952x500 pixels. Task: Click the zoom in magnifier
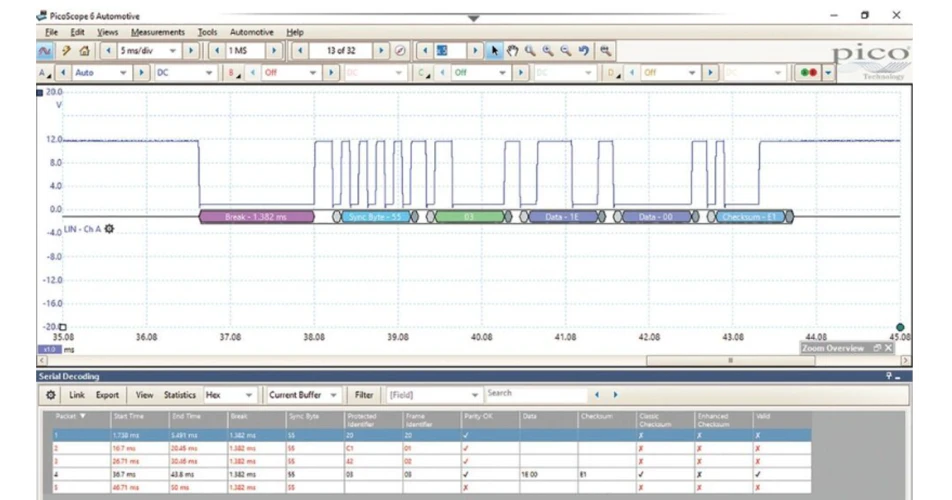[548, 51]
